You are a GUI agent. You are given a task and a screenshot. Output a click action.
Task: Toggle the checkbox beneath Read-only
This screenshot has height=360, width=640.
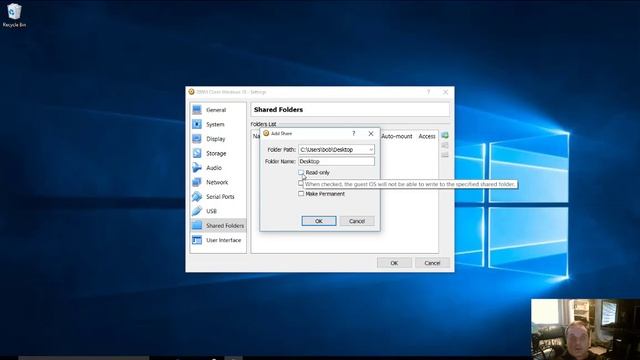coord(301,183)
